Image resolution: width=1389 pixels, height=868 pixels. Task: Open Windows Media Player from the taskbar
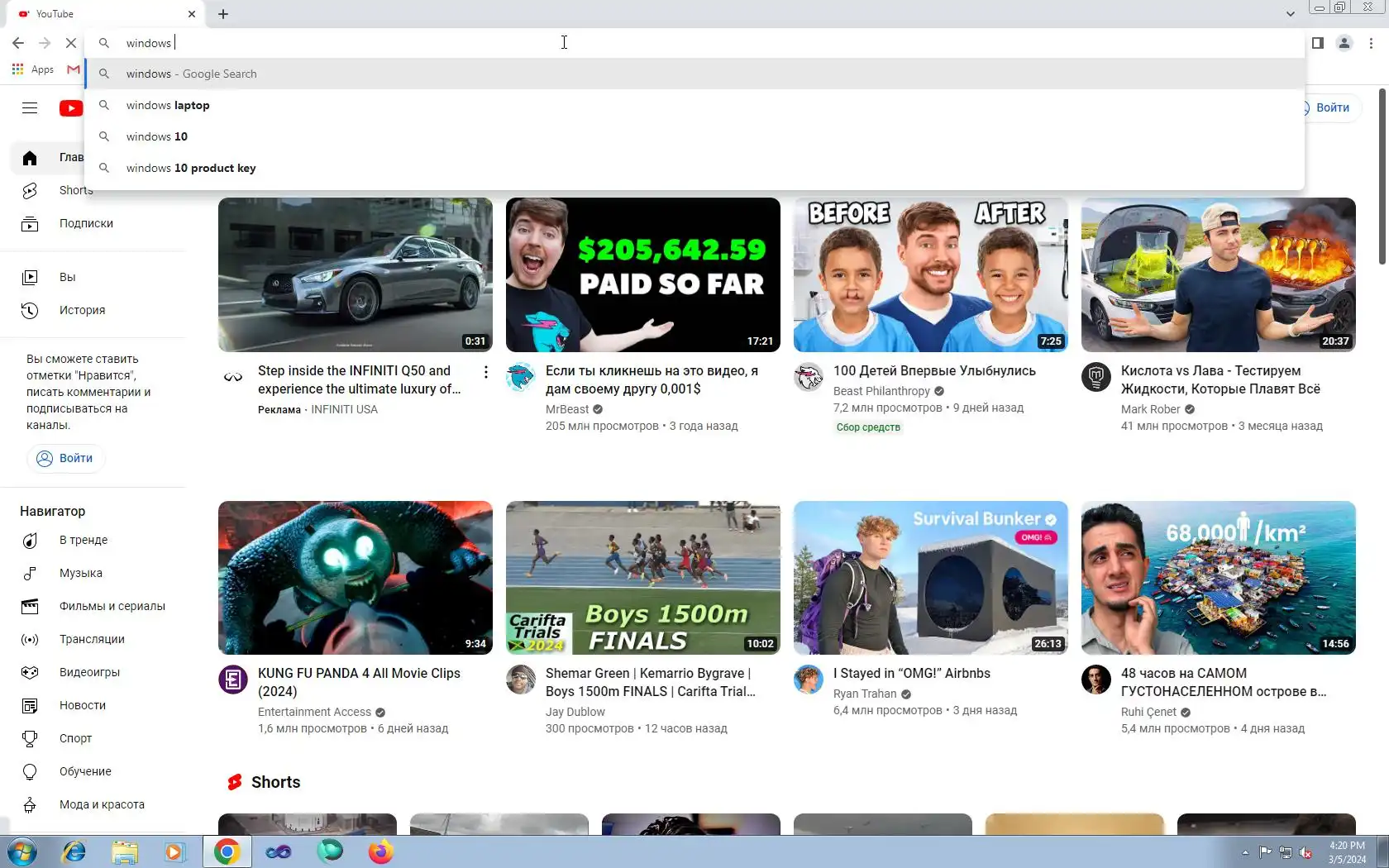[x=174, y=851]
